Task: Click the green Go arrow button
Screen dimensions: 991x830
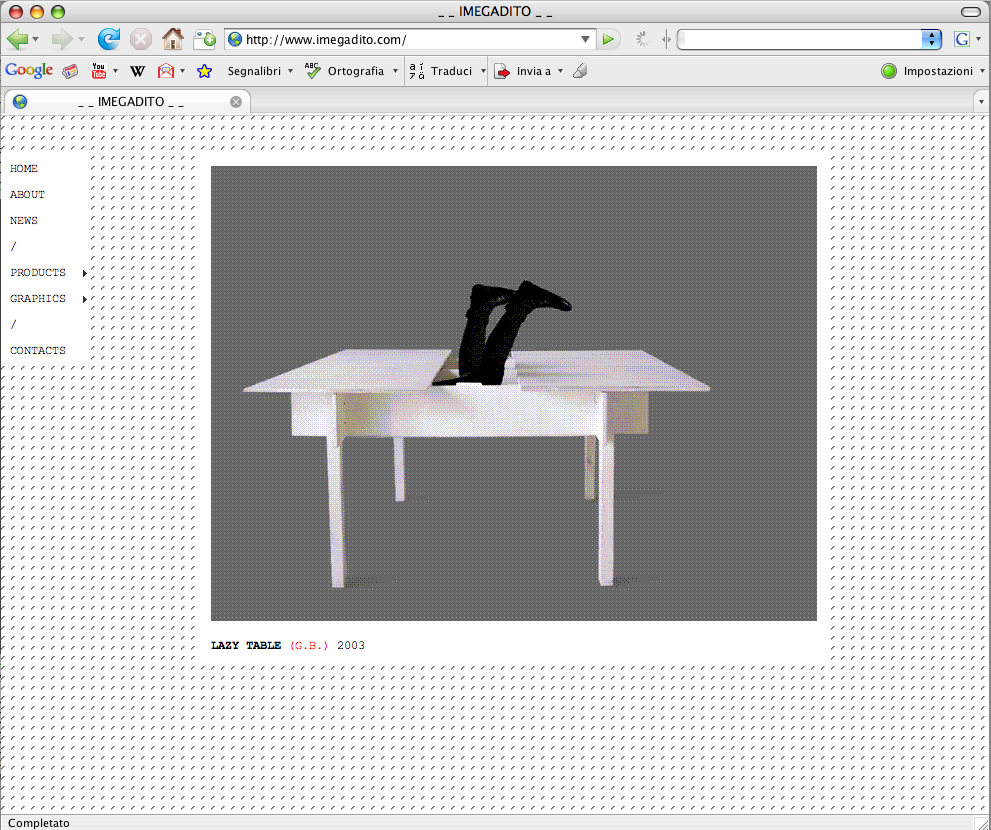Action: [608, 39]
